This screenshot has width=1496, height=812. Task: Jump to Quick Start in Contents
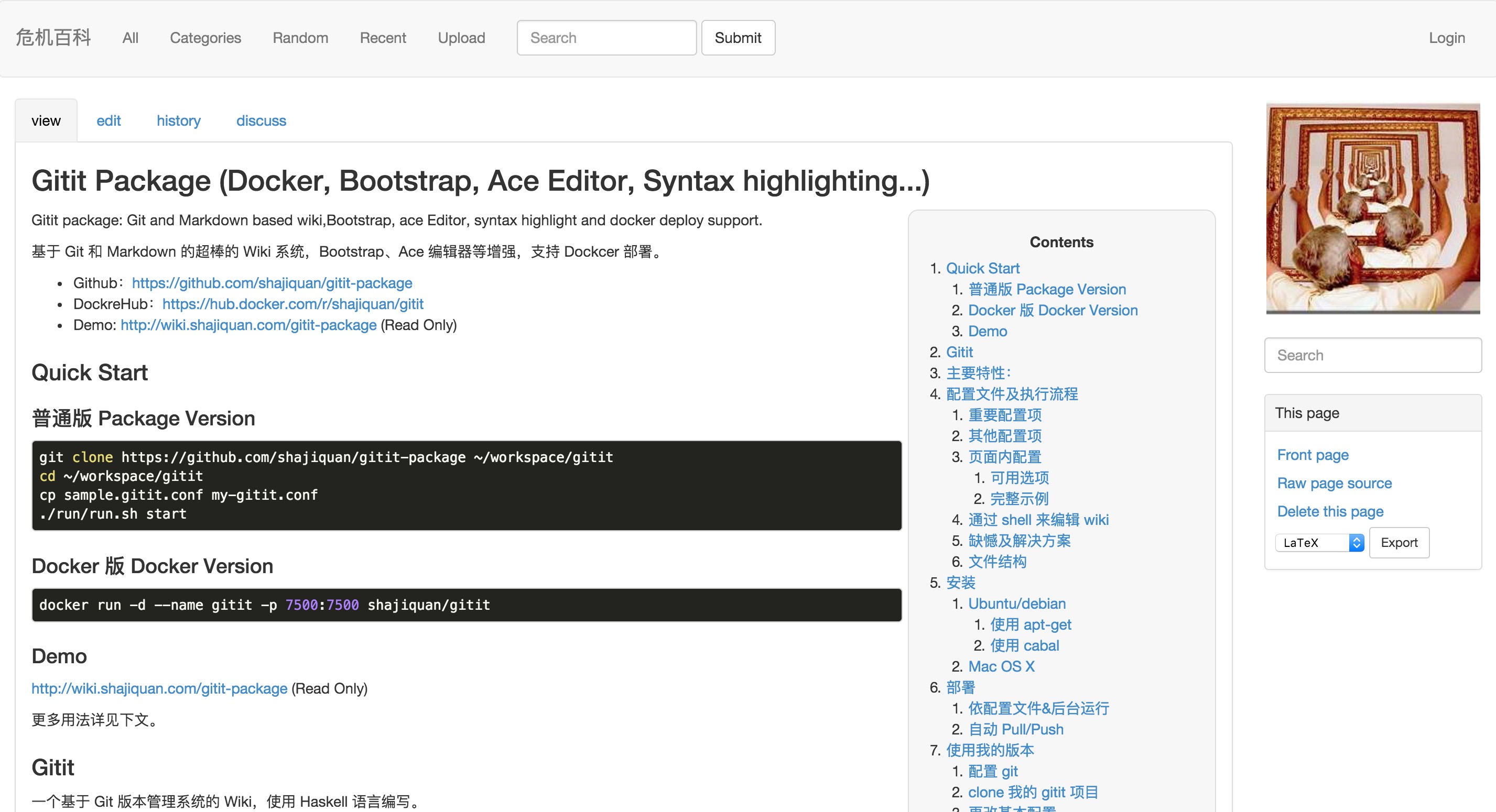983,268
